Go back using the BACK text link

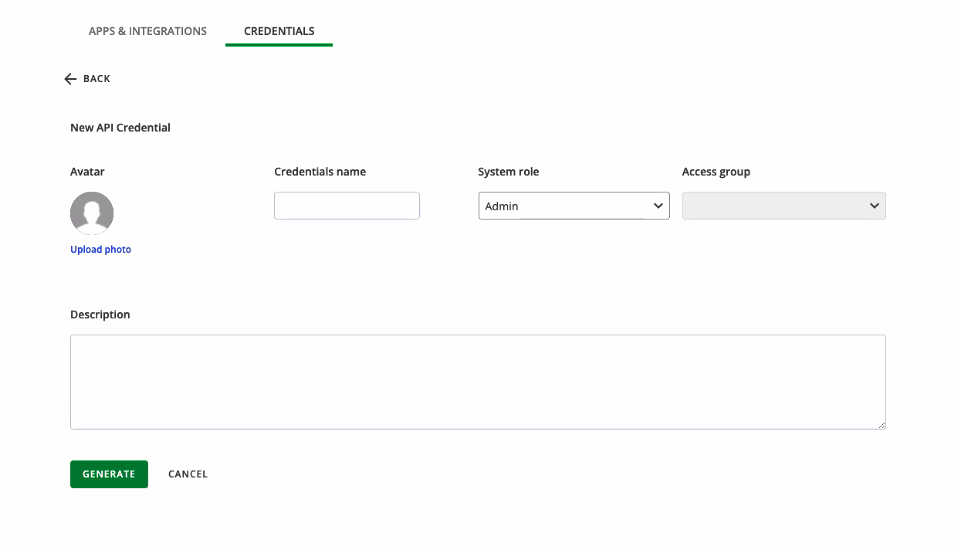[97, 79]
